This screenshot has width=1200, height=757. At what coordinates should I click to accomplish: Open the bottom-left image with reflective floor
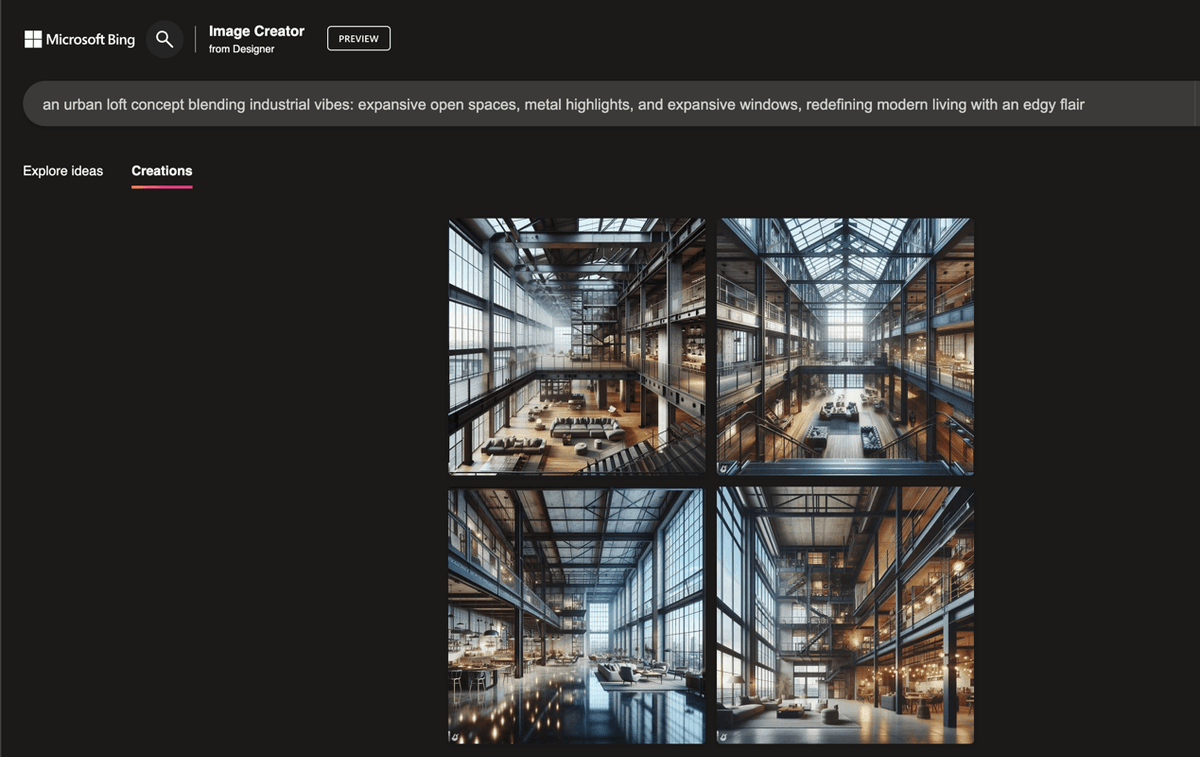[x=576, y=615]
